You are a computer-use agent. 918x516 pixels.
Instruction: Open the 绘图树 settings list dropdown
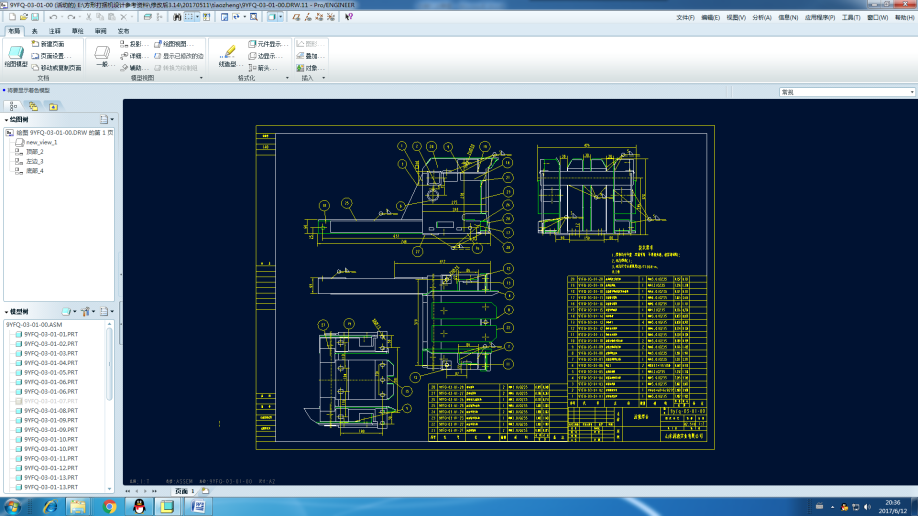tap(106, 119)
